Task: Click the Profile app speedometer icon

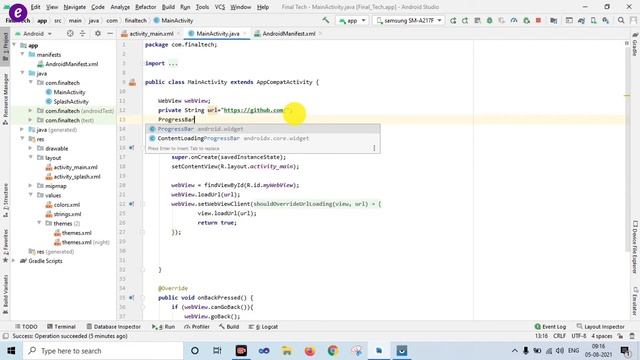Action: 514,20
